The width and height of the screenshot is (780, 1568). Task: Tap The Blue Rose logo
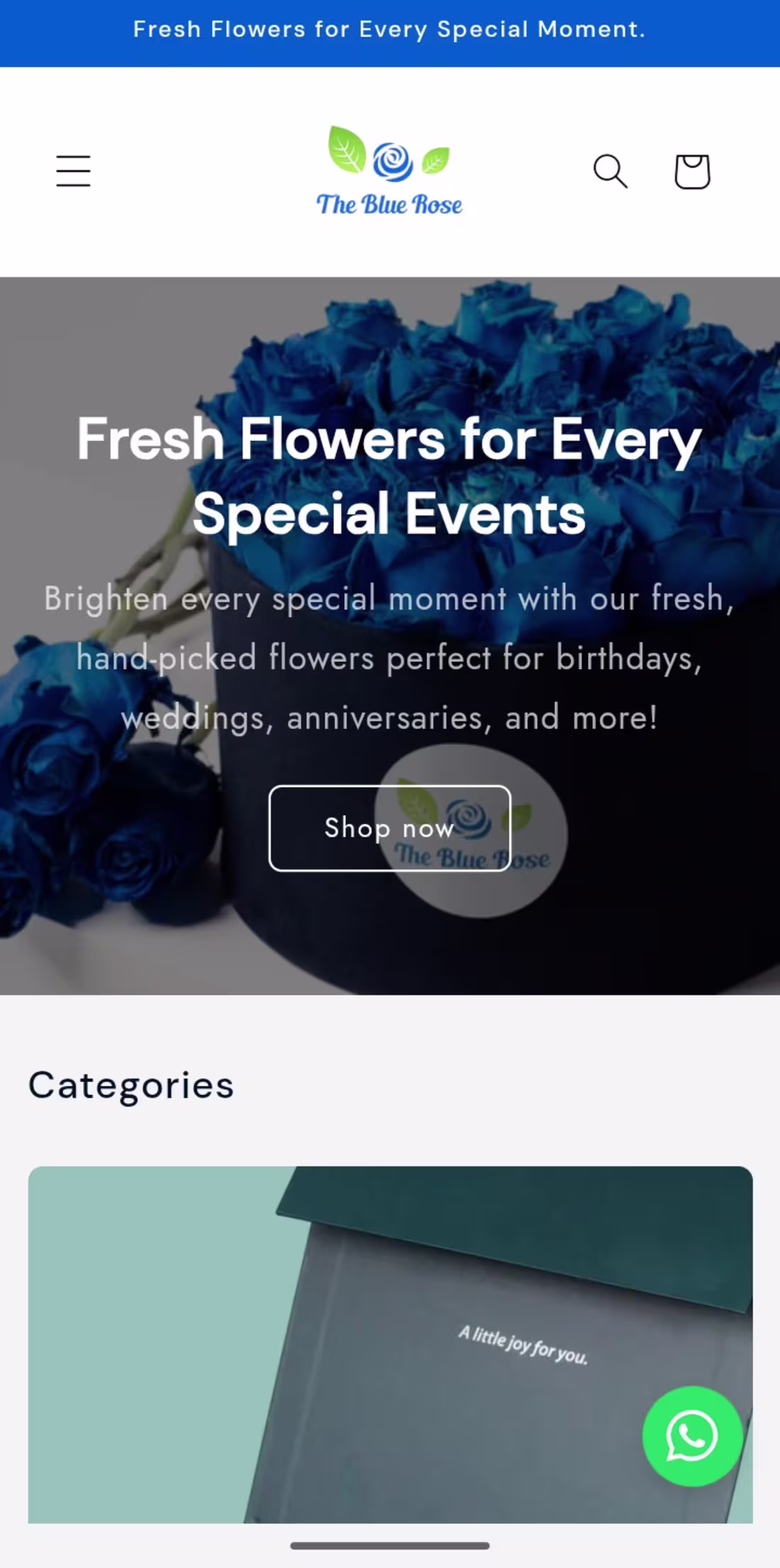[x=389, y=170]
